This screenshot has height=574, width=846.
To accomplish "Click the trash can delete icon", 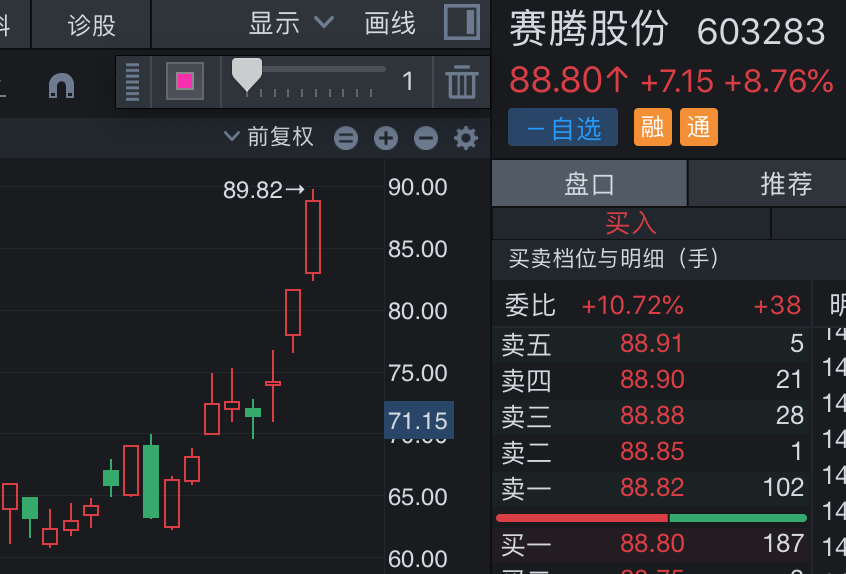I will tap(461, 82).
